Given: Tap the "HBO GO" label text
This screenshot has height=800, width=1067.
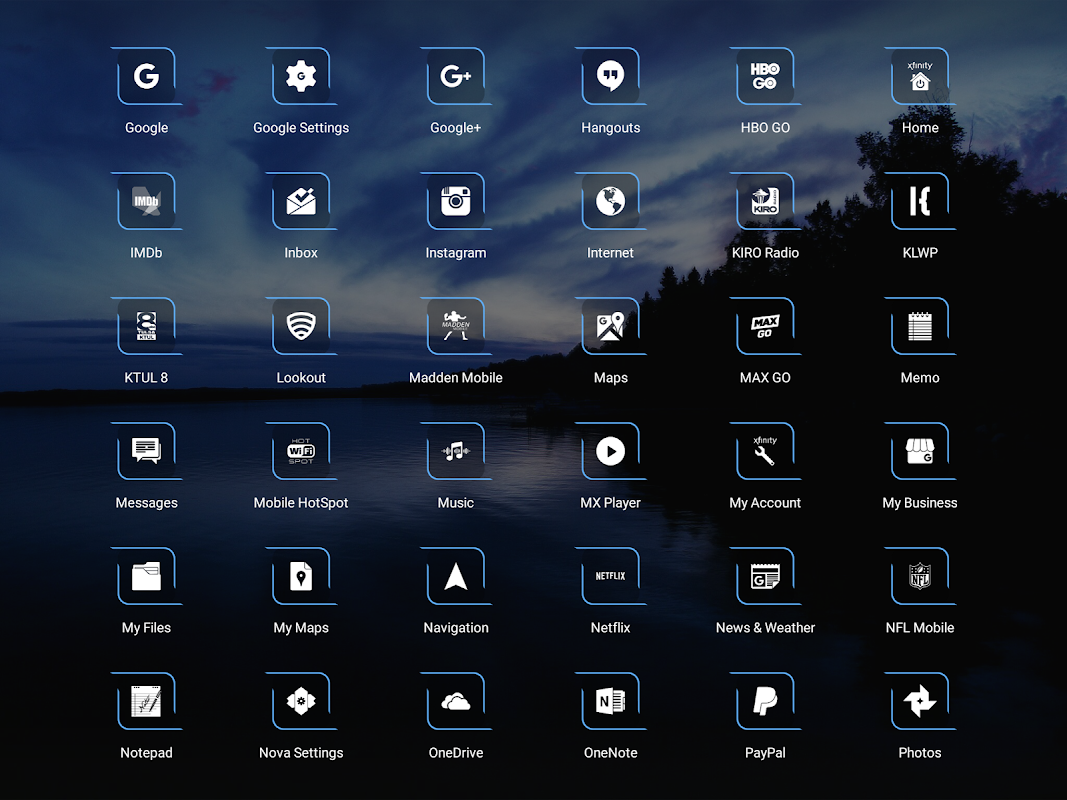Looking at the screenshot, I should pyautogui.click(x=765, y=127).
